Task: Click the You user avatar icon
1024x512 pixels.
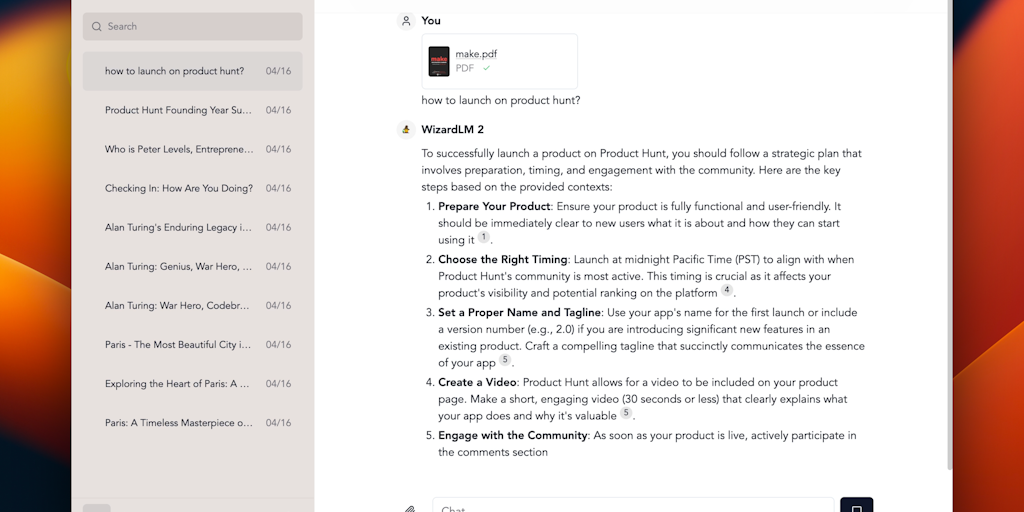Action: point(406,21)
